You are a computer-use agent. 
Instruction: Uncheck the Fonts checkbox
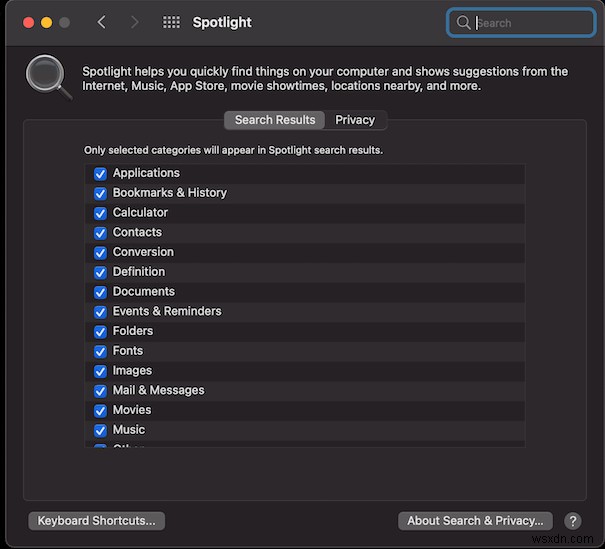[x=100, y=351]
